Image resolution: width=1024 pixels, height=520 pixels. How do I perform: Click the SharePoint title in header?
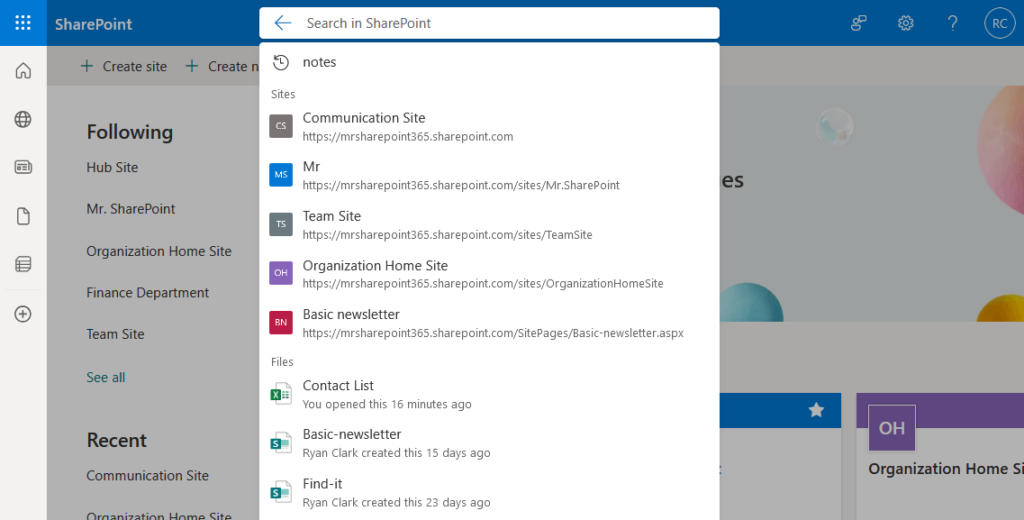(x=93, y=24)
